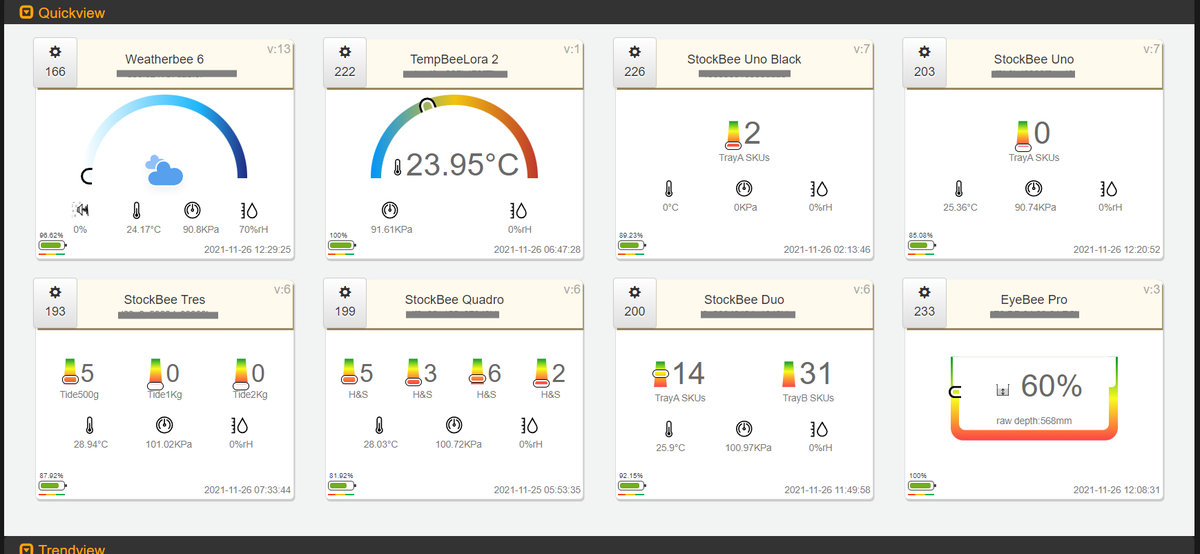
Task: Click pressure gauge icon above 90.8KPa
Action: [193, 210]
